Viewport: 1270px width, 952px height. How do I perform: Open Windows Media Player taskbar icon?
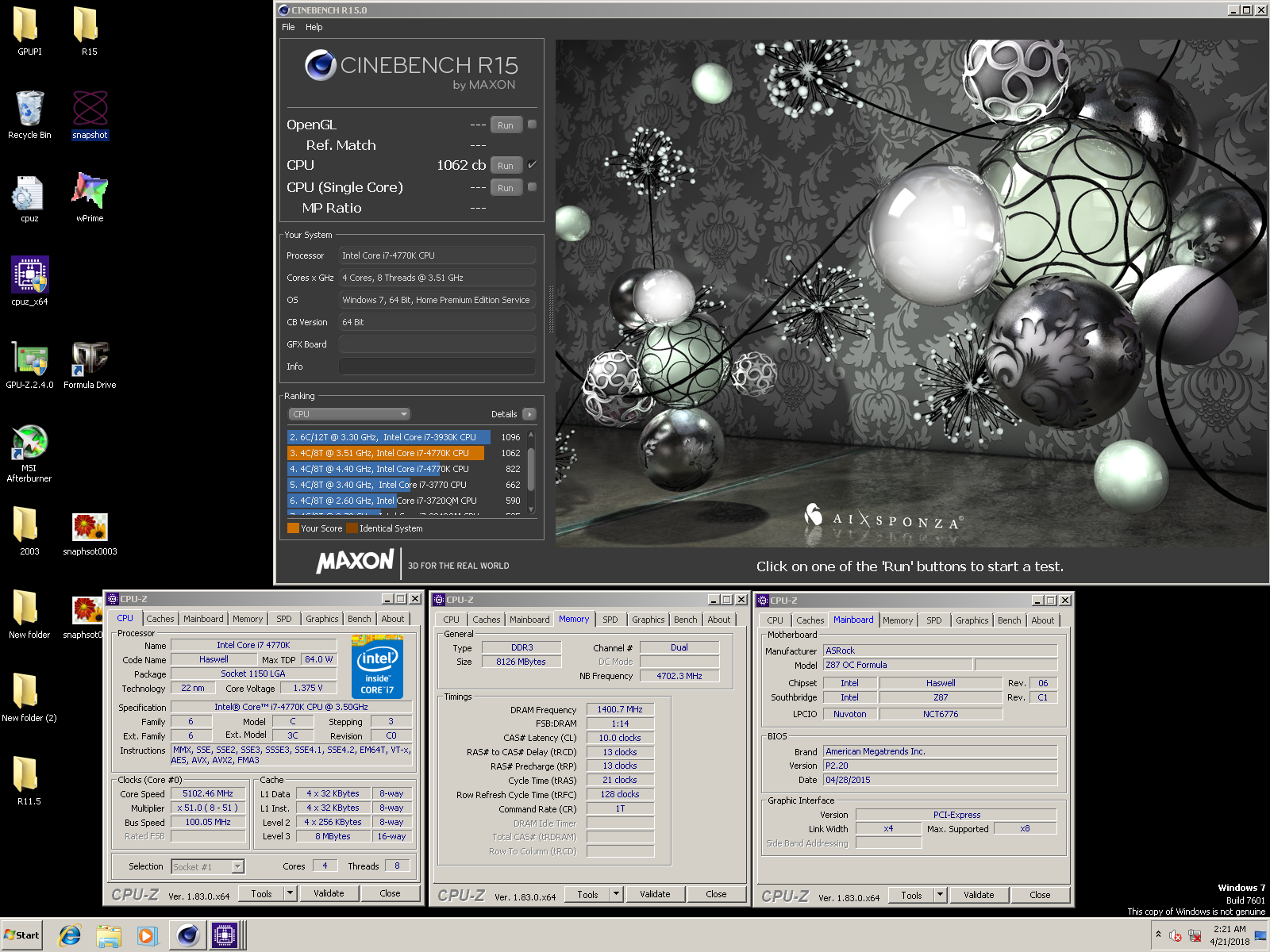147,936
